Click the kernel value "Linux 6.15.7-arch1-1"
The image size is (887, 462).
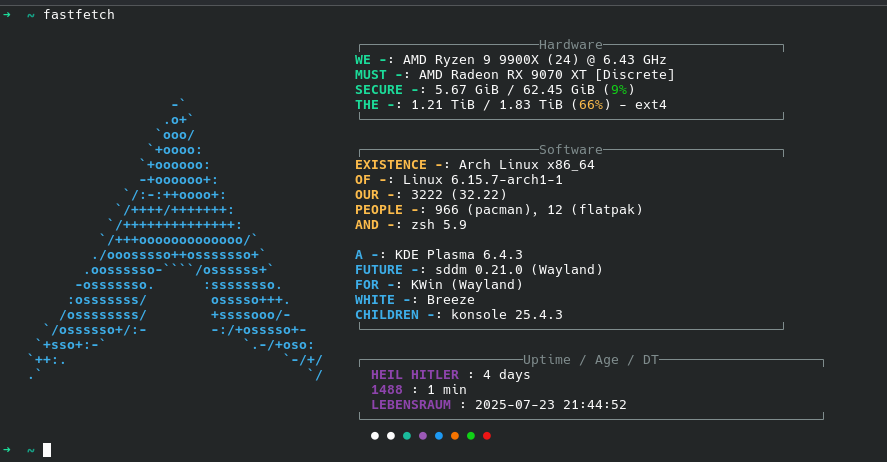pos(483,180)
